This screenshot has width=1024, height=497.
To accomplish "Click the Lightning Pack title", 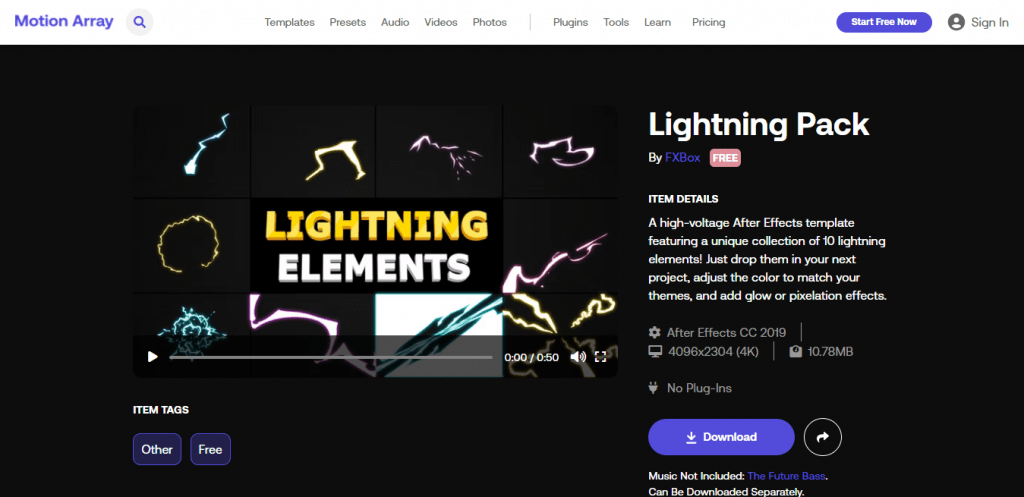I will point(759,124).
